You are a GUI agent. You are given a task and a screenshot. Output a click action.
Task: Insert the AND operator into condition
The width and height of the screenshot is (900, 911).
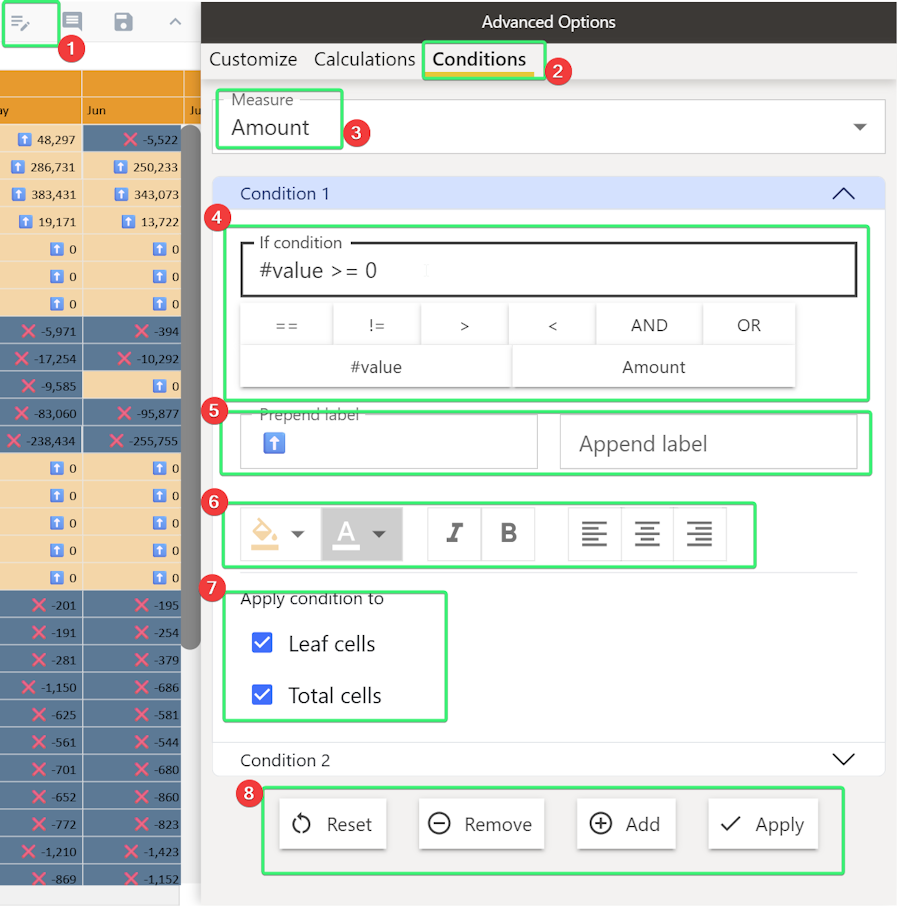[x=649, y=325]
